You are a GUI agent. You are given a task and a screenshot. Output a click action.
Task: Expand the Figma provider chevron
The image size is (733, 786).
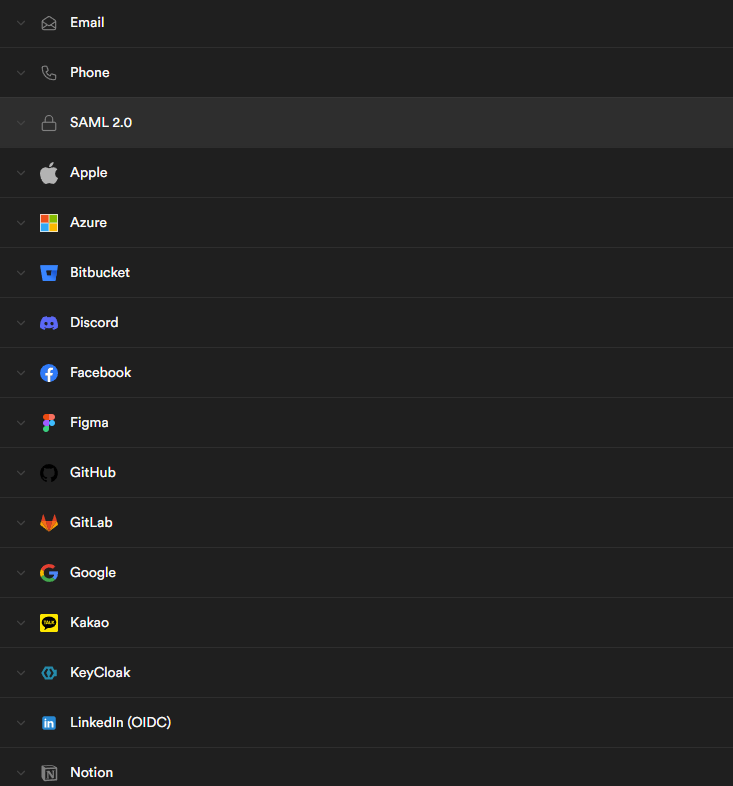coord(21,423)
